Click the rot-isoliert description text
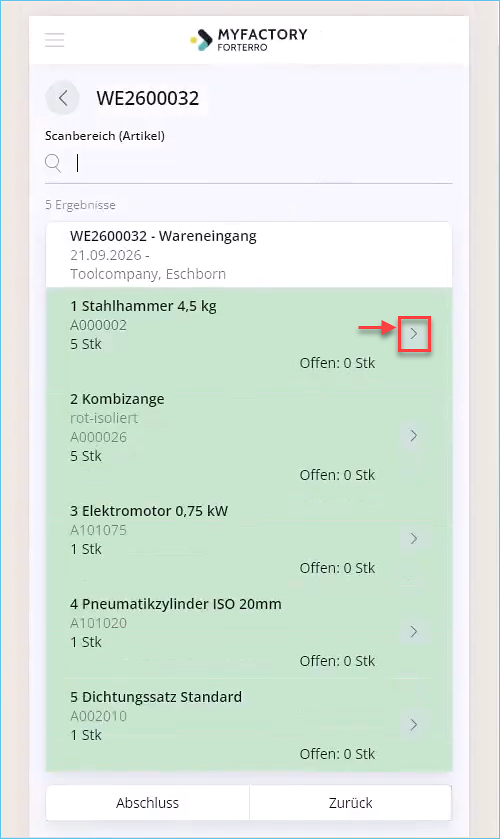 (x=104, y=418)
